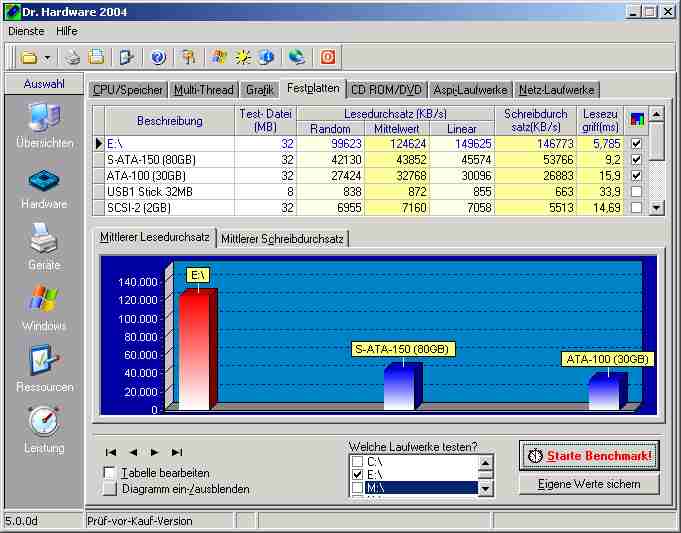Image resolution: width=681 pixels, height=533 pixels.
Task: Switch to Multi-Thread tab
Action: (204, 90)
